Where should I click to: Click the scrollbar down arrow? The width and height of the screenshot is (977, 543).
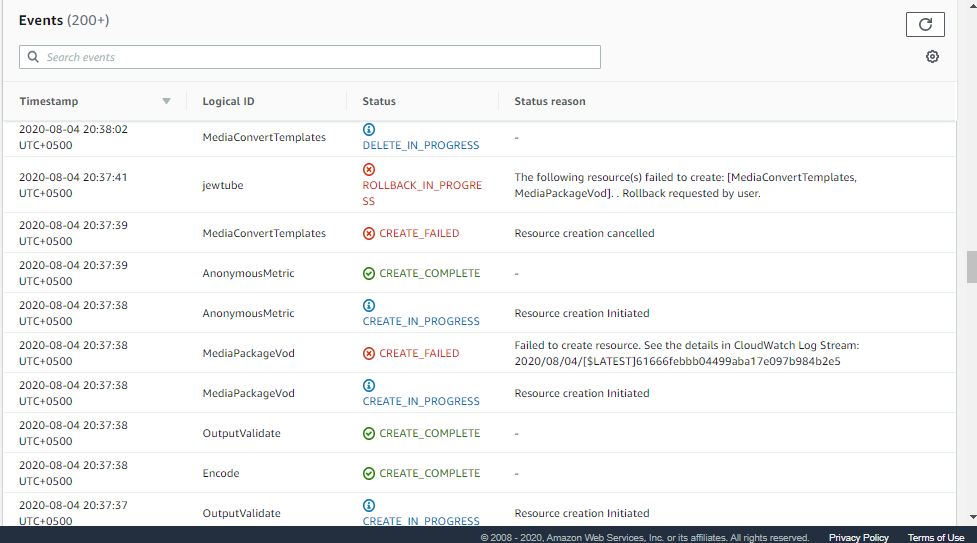[972, 517]
